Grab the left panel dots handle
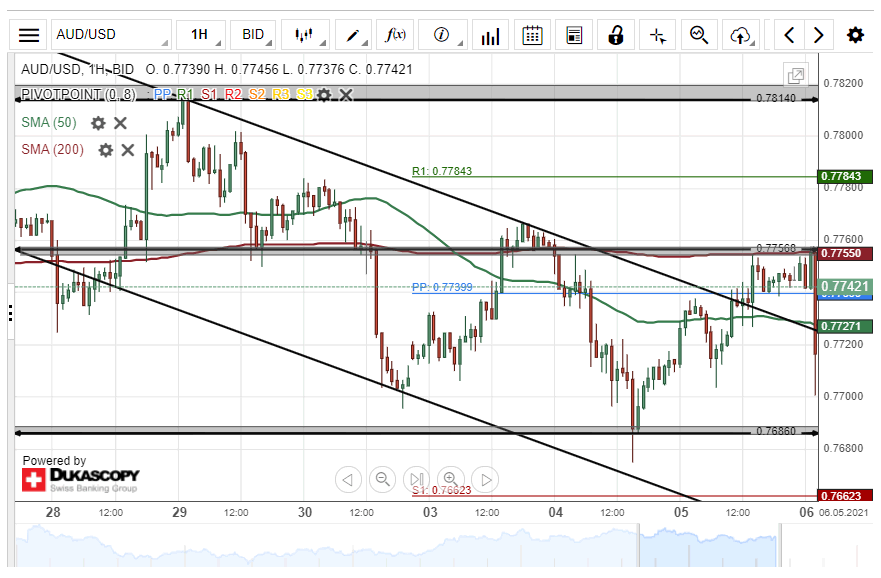The height and width of the screenshot is (578, 881). tap(11, 313)
